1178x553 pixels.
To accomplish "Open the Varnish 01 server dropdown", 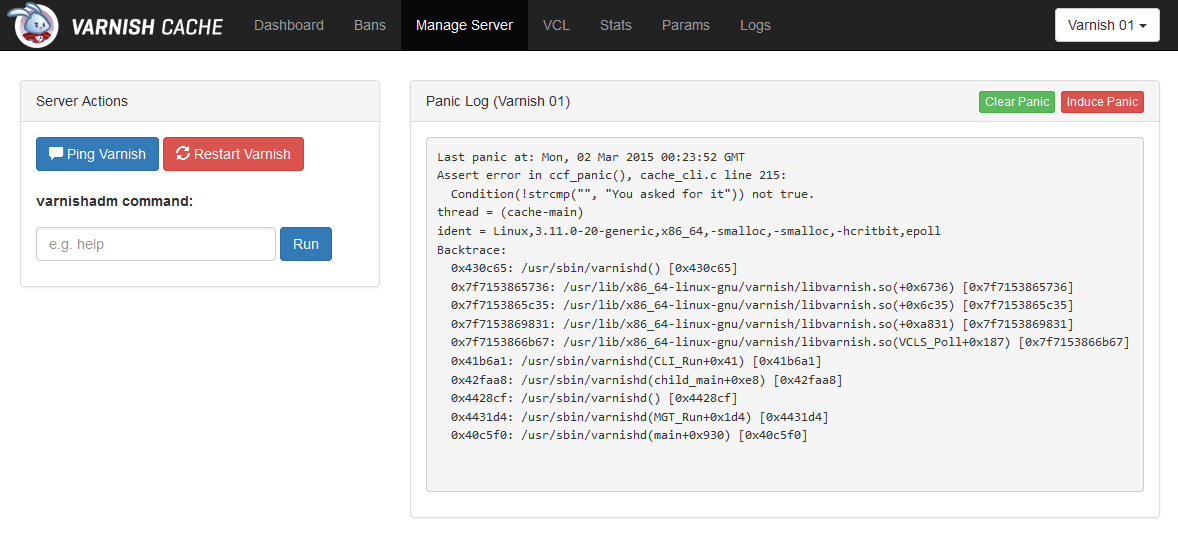I will point(1107,25).
